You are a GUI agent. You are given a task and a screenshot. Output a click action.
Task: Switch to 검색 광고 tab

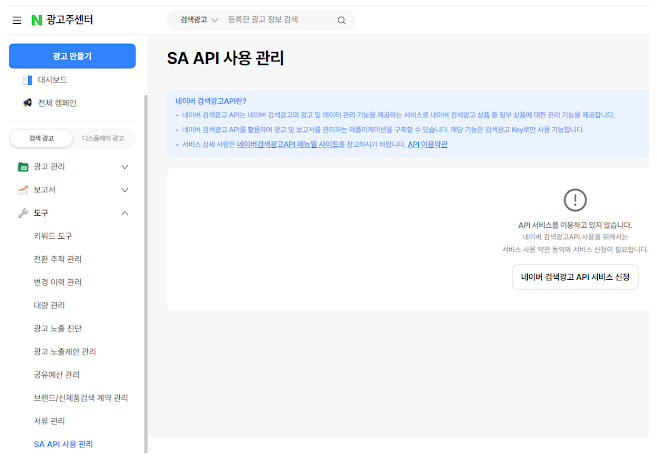41,138
